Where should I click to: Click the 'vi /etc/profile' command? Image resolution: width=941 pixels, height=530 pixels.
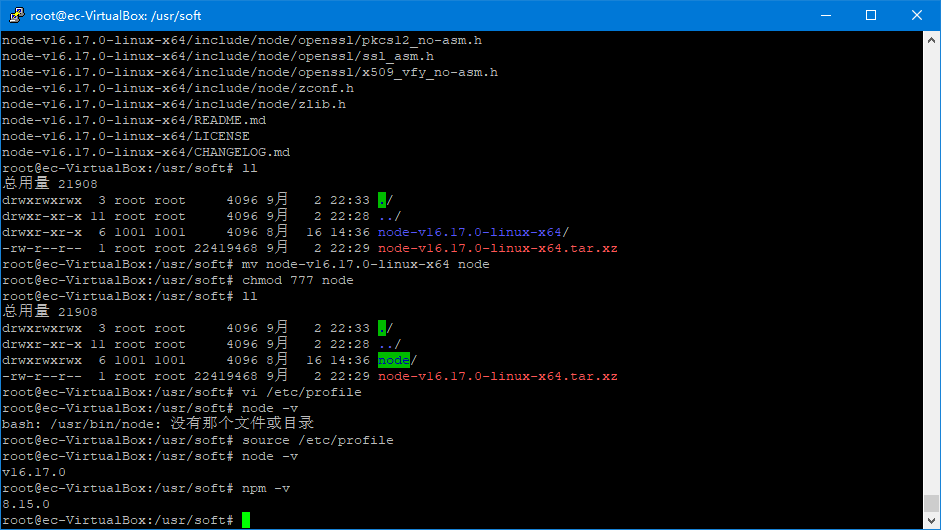[x=302, y=393]
